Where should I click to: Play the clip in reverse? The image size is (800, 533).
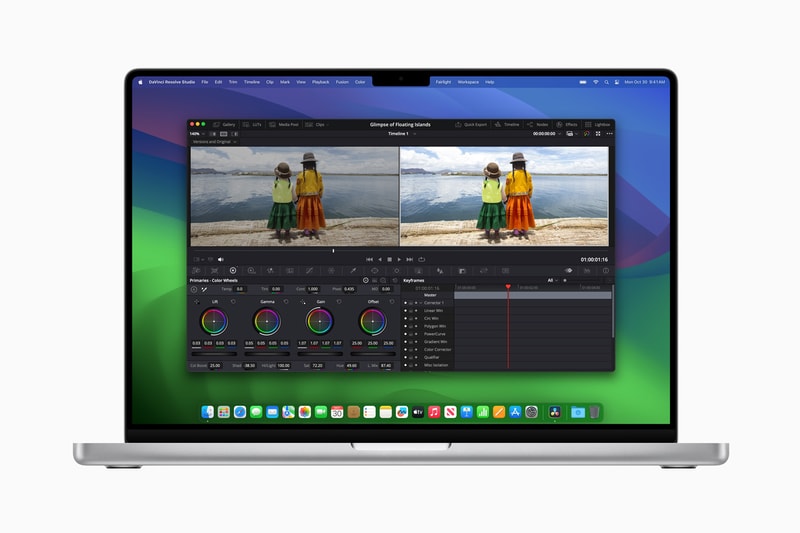pos(380,260)
